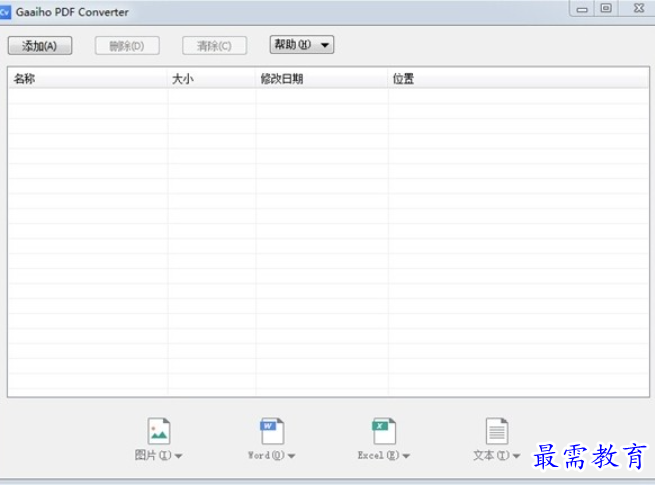Select the text file conversion icon
The width and height of the screenshot is (655, 488).
click(x=497, y=431)
